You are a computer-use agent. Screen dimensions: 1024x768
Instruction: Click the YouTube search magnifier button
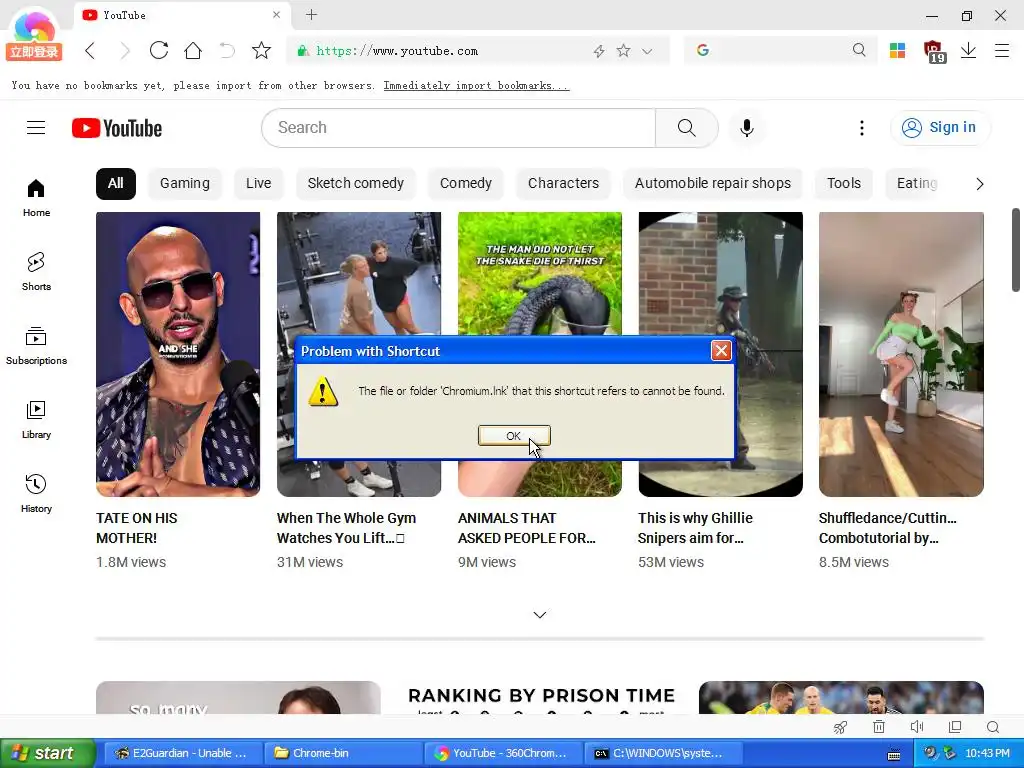[686, 128]
